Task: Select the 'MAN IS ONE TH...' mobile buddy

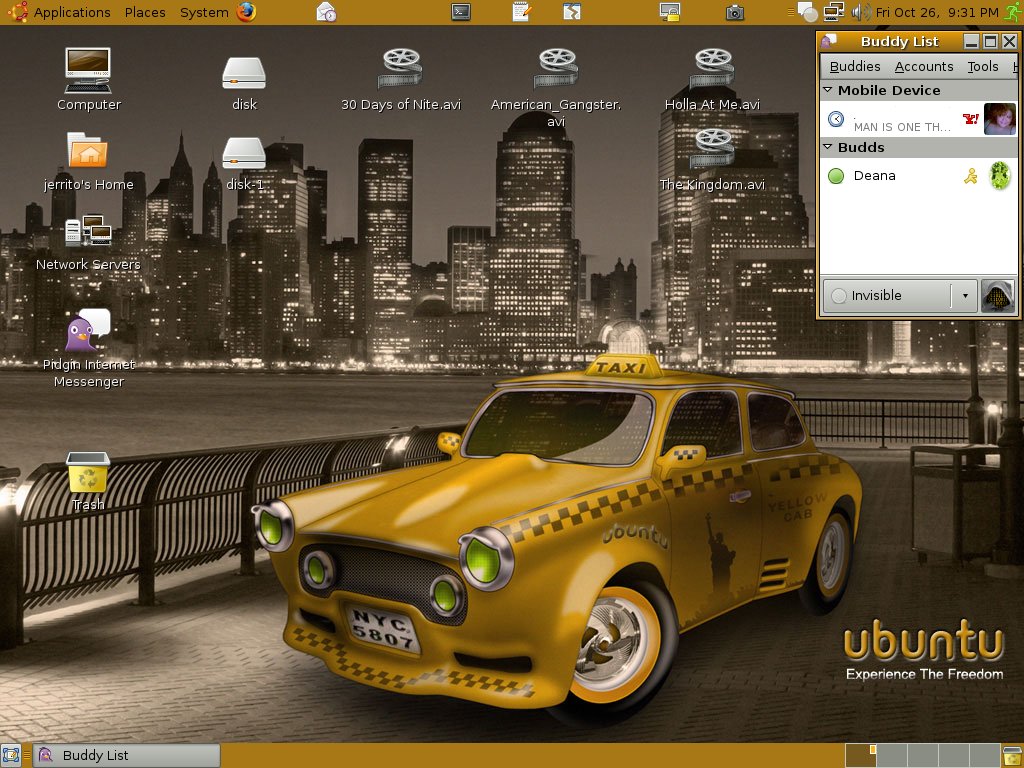Action: pos(919,119)
